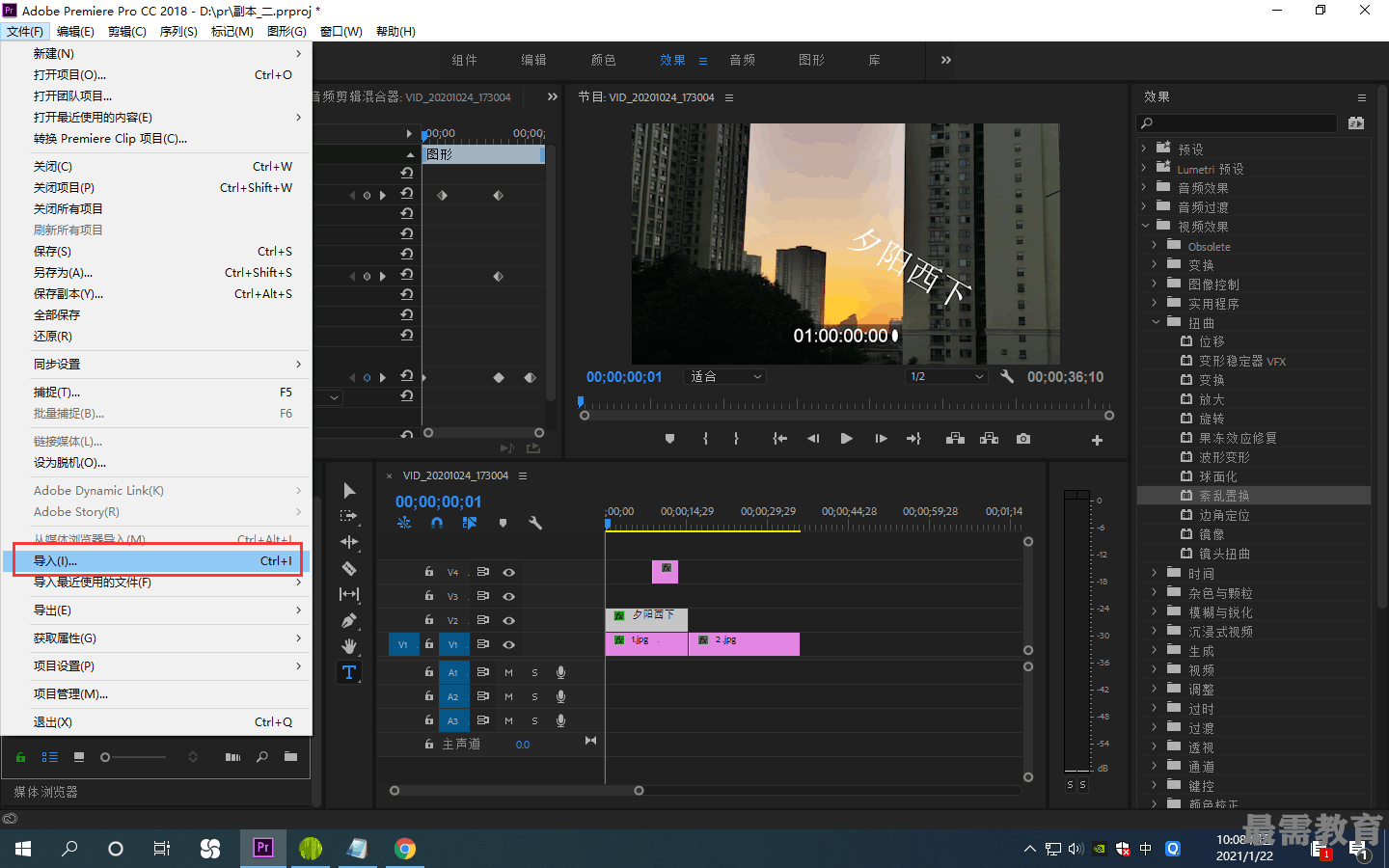Click the timeline horizontal zoom scrollbar
This screenshot has height=868, width=1389.
click(x=516, y=791)
